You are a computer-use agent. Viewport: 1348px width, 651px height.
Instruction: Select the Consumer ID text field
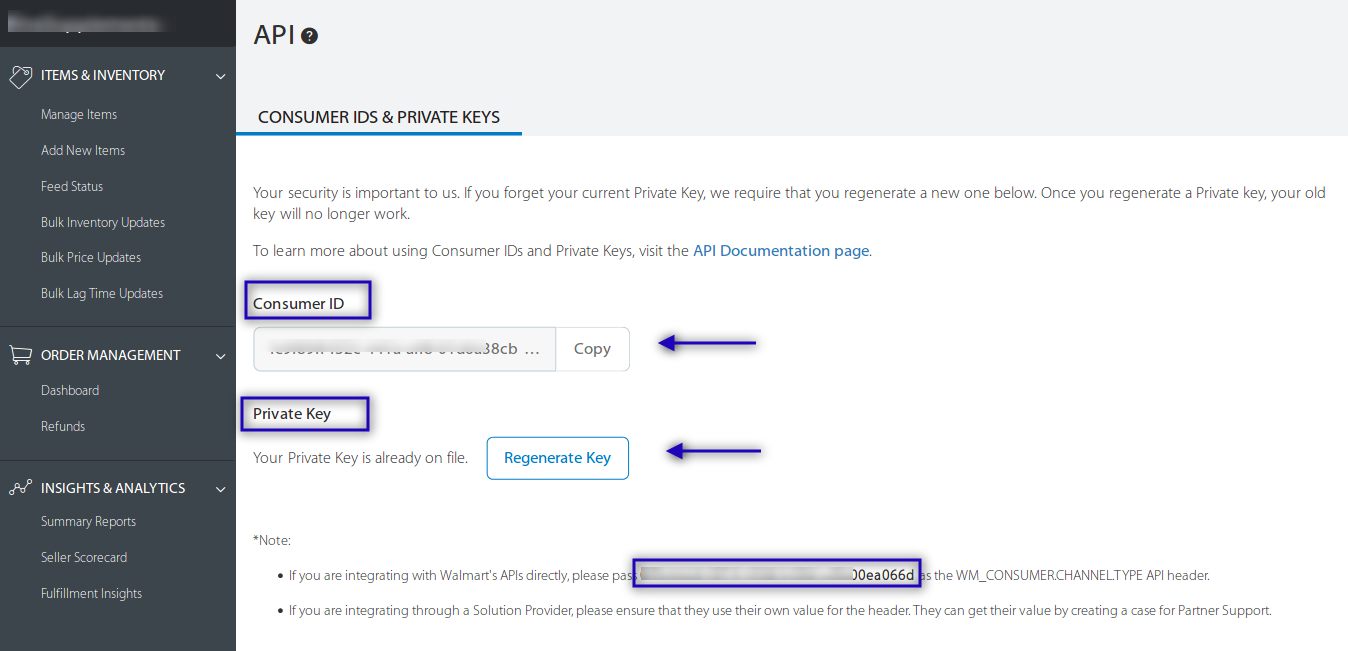pyautogui.click(x=405, y=349)
